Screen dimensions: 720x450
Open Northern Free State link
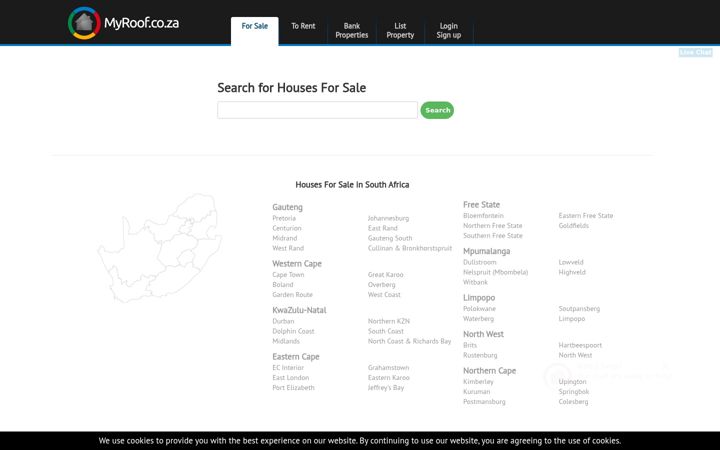pyautogui.click(x=493, y=225)
